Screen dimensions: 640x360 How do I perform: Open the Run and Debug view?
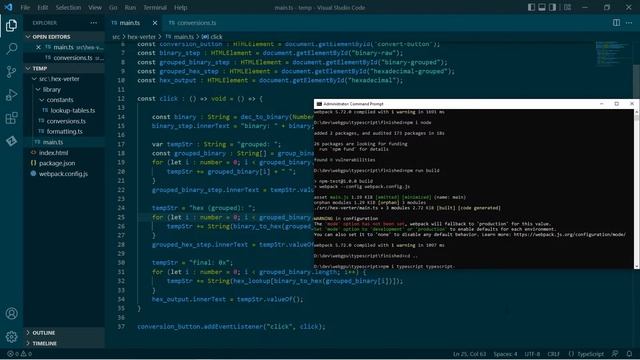(x=11, y=95)
